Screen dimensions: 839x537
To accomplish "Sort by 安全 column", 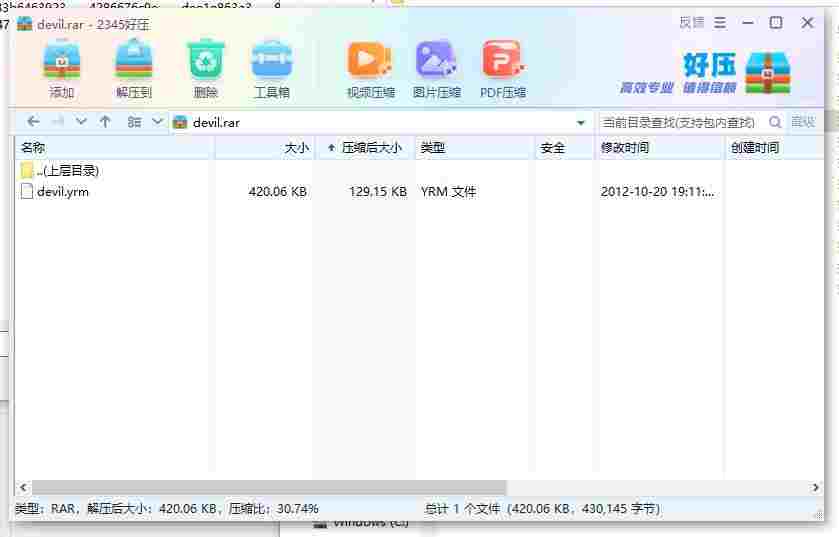I will click(x=565, y=148).
